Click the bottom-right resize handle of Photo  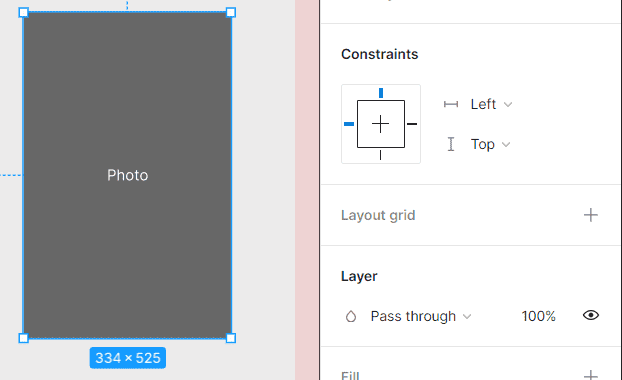[x=231, y=338]
